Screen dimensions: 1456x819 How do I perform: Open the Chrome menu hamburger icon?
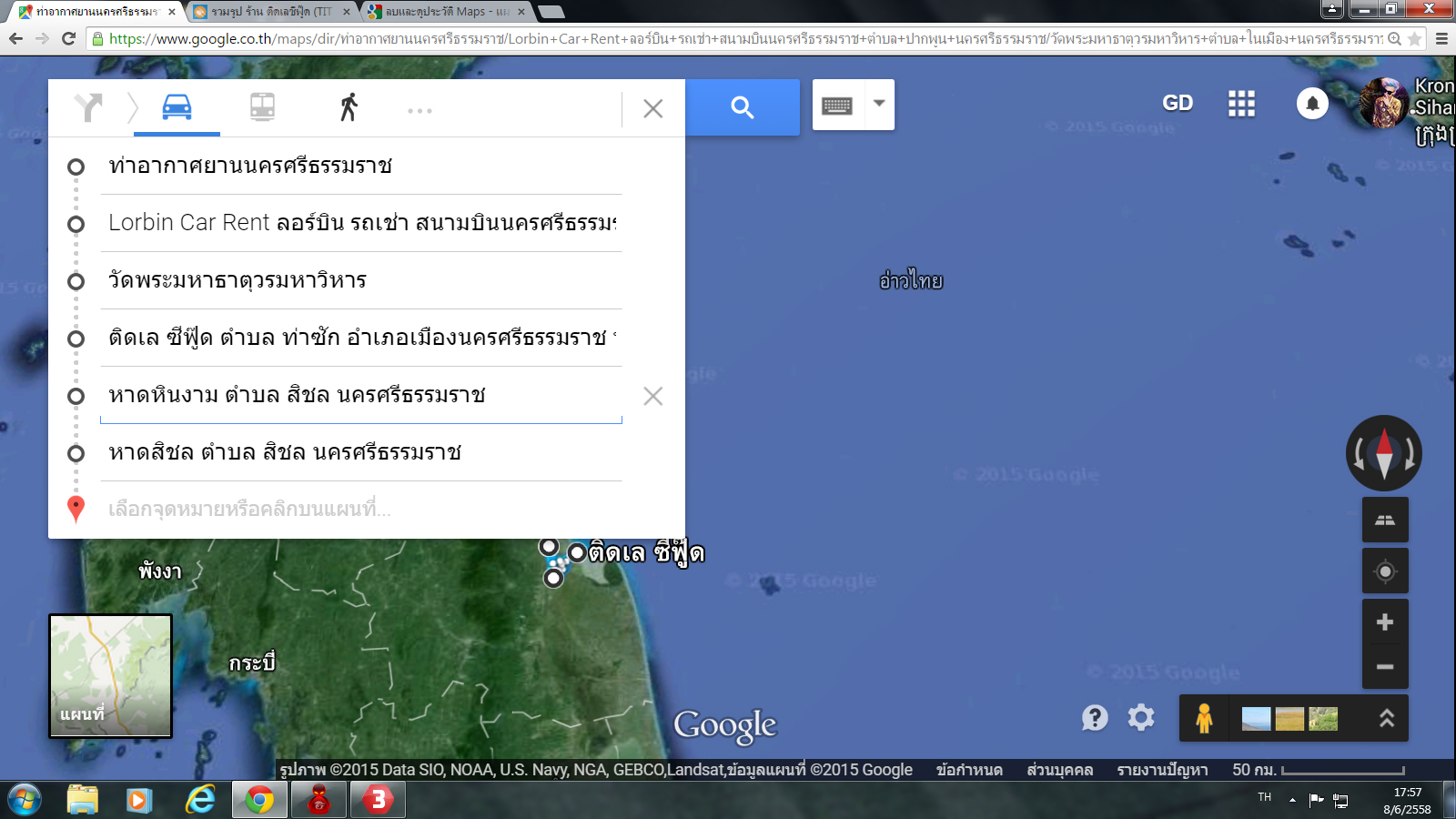point(1441,38)
